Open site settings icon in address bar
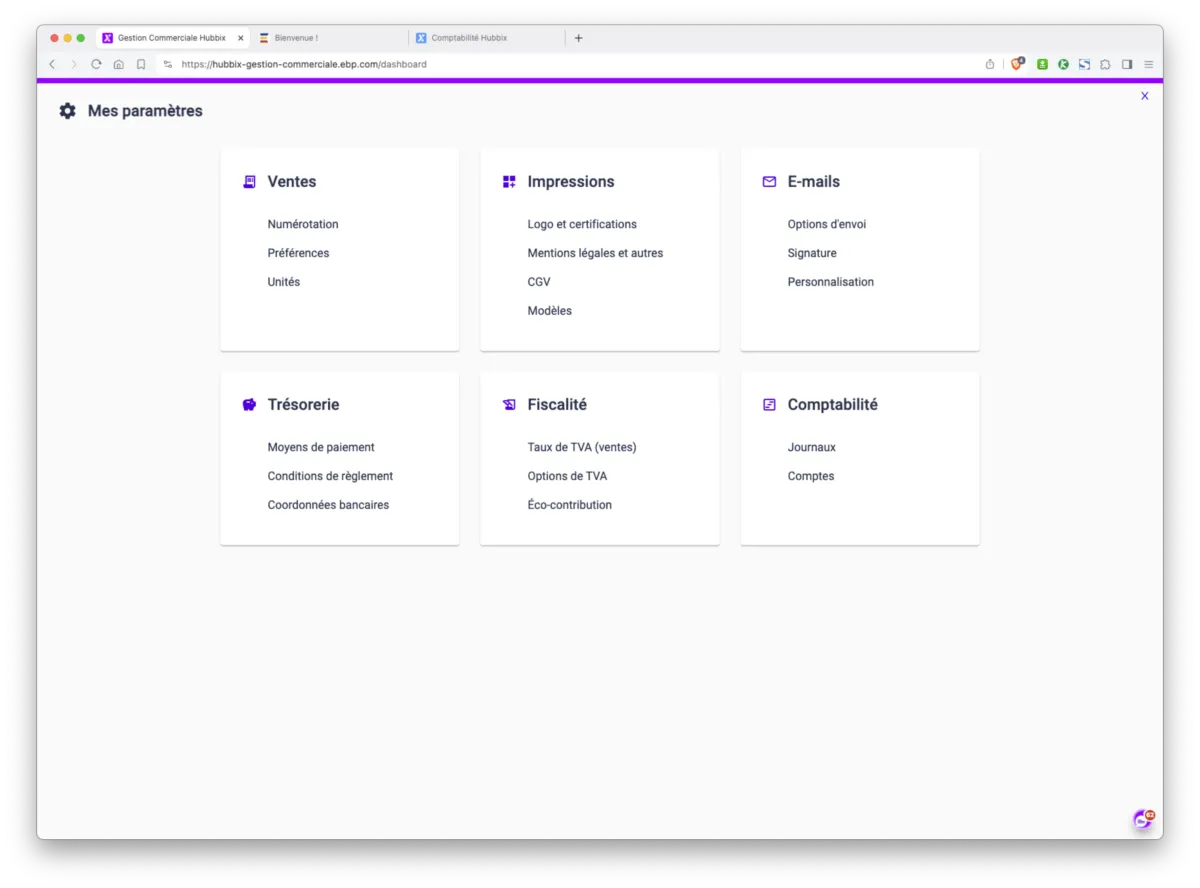The width and height of the screenshot is (1200, 888). 168,64
